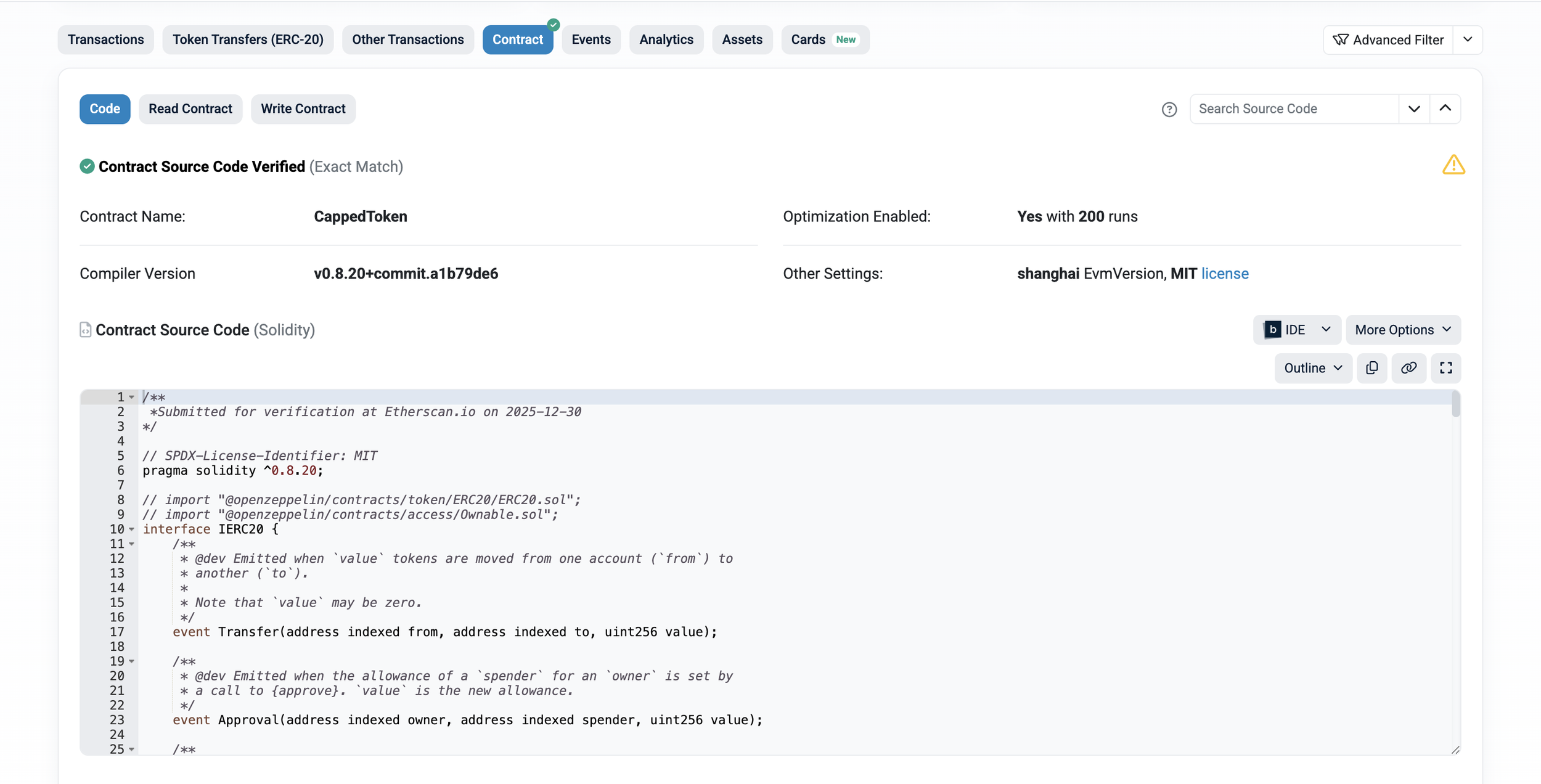This screenshot has width=1541, height=784.
Task: Open the IDE dropdown
Action: [x=1296, y=330]
